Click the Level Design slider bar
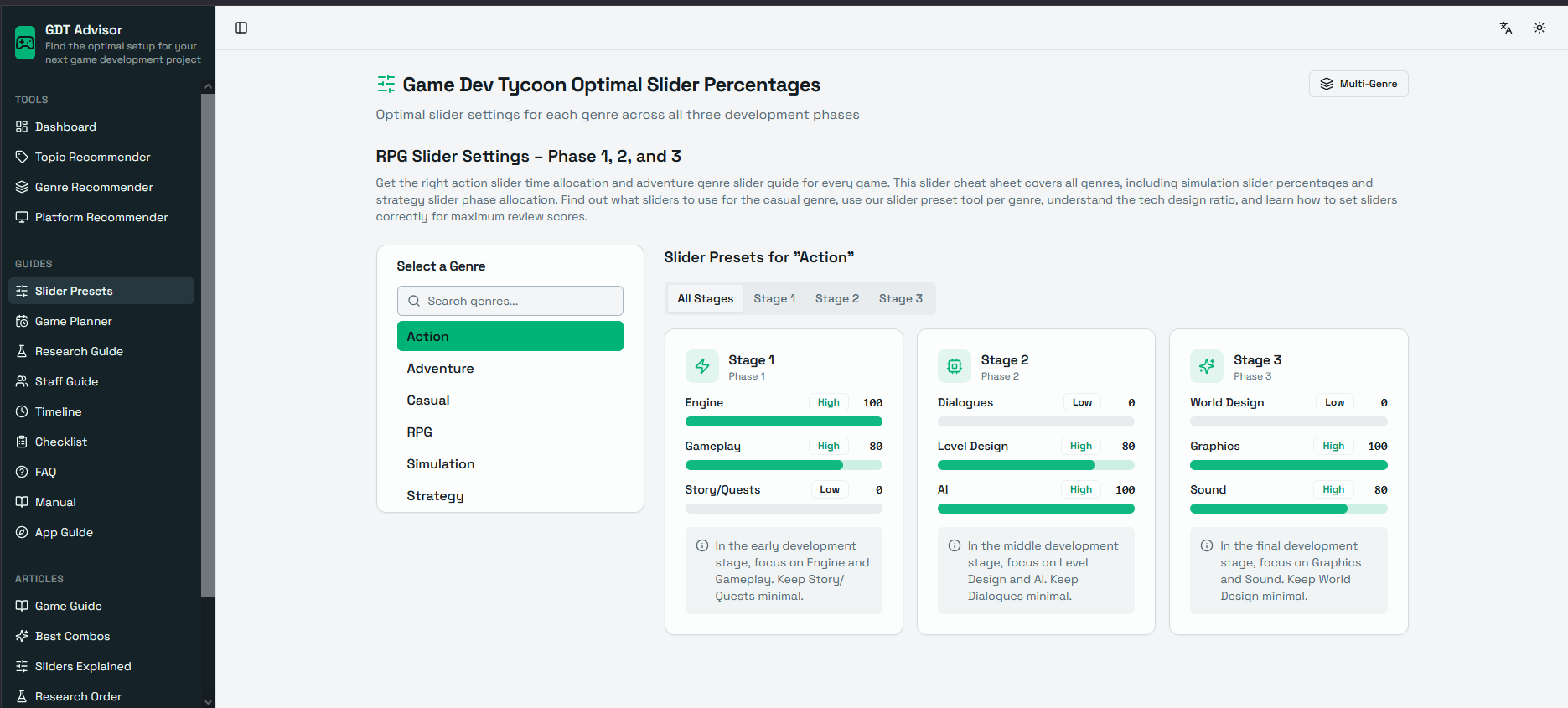Viewport: 1568px width, 708px height. [1036, 465]
